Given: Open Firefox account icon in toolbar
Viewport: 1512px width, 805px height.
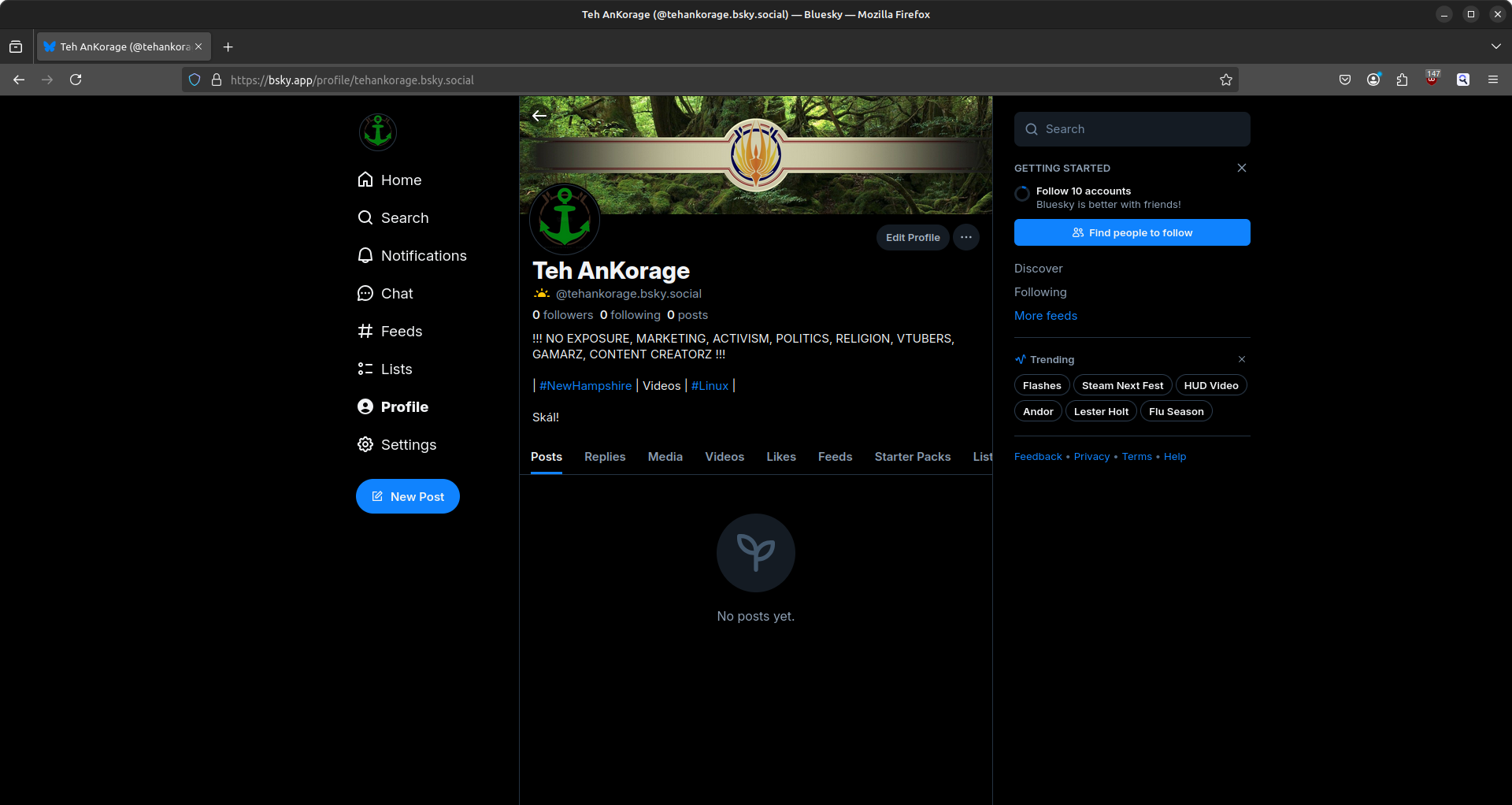Looking at the screenshot, I should point(1373,80).
